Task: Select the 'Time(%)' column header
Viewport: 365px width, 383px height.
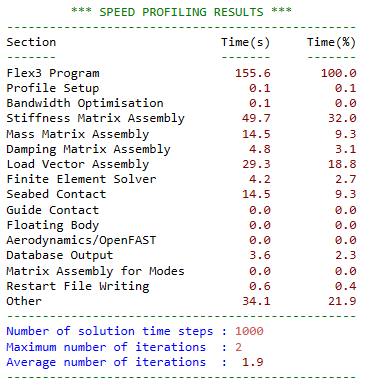Action: [331, 42]
